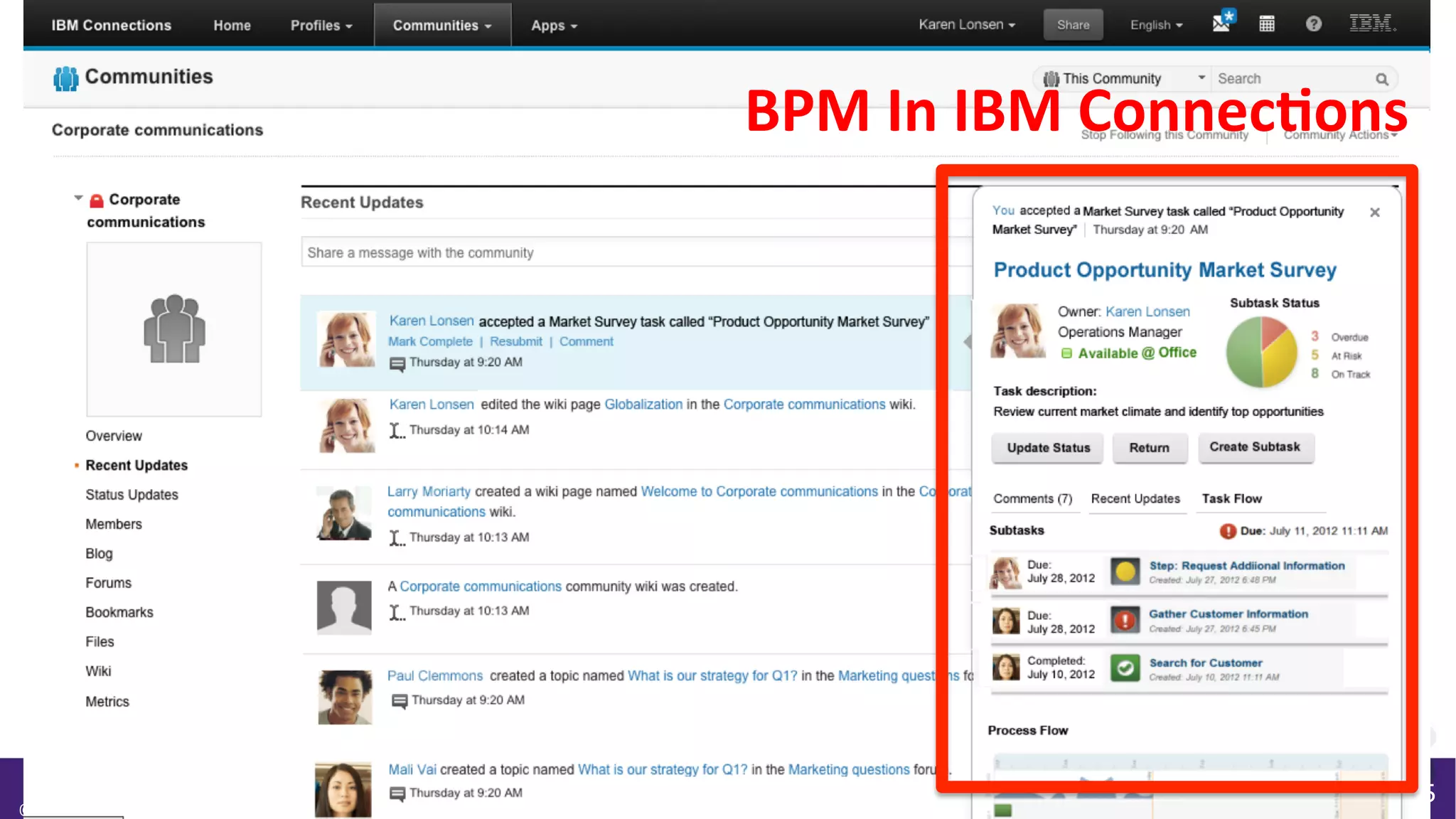Click the Return button
This screenshot has width=1456, height=819.
[1150, 448]
